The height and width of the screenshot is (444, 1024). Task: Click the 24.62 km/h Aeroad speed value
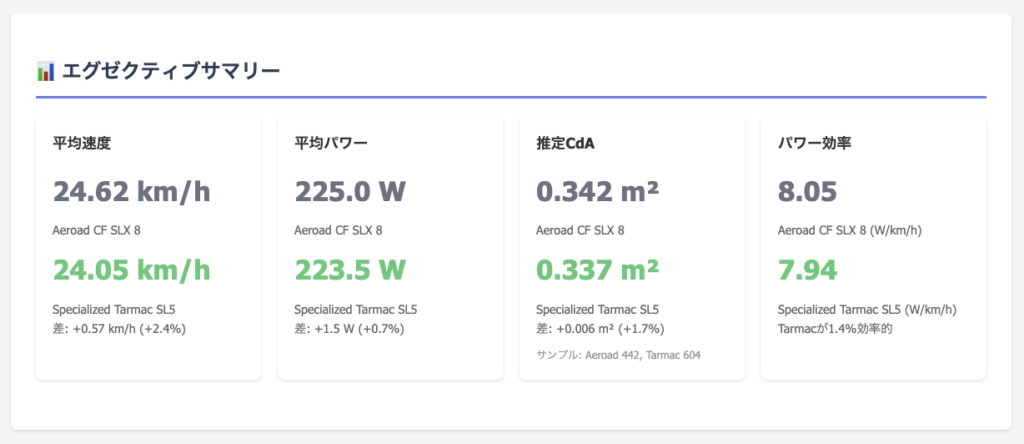point(131,191)
